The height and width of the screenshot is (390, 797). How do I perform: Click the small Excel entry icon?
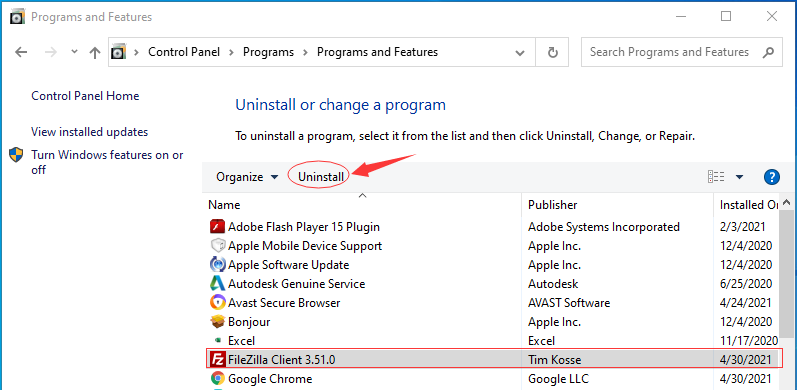218,341
